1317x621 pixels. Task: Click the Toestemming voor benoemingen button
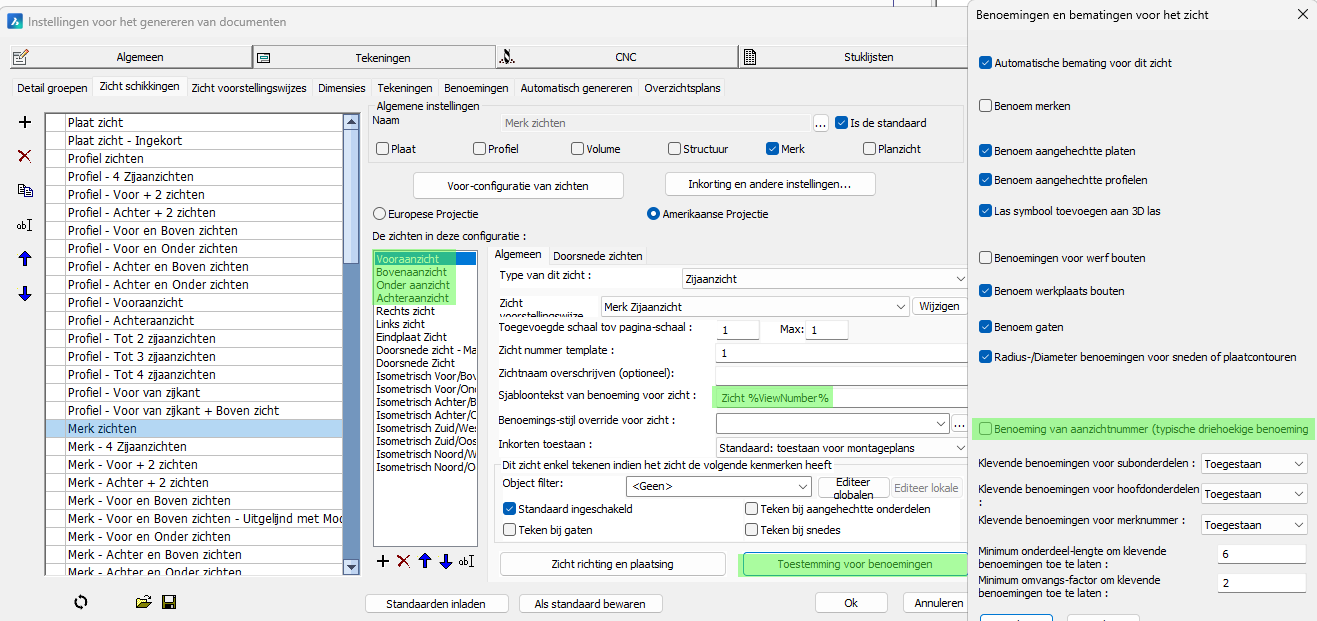click(854, 564)
